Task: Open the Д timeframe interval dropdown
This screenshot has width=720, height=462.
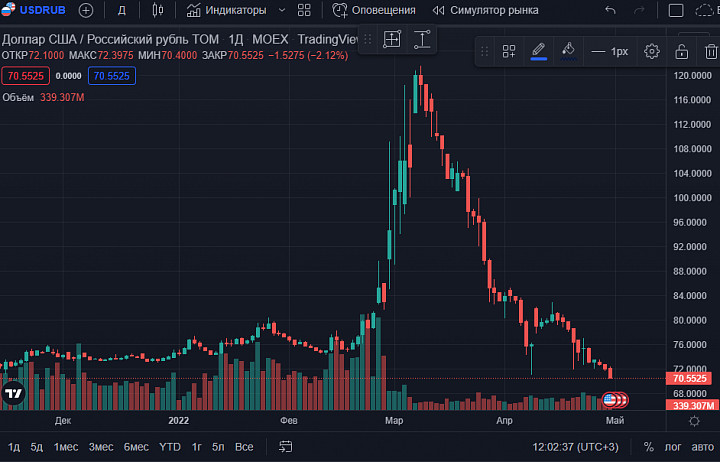Action: (x=122, y=10)
